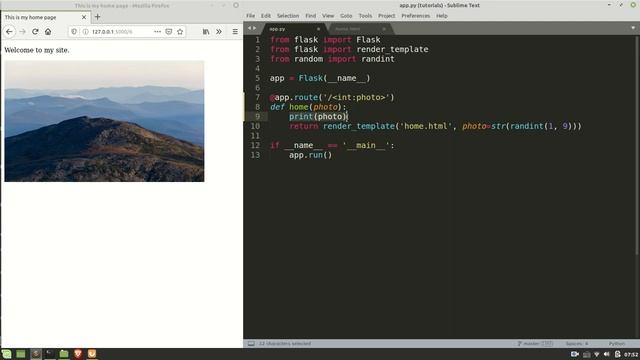
Task: Close the home.html tab
Action: pyautogui.click(x=384, y=29)
